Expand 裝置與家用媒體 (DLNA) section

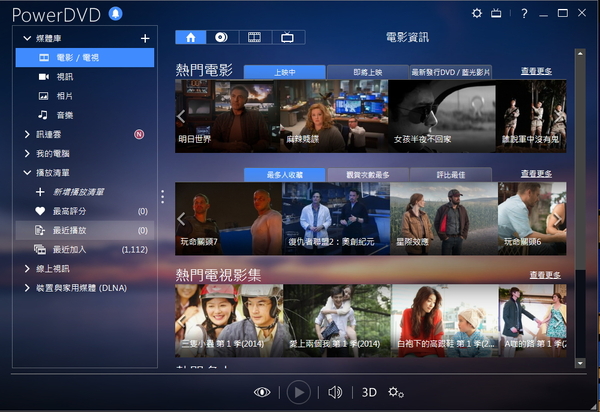click(27, 288)
